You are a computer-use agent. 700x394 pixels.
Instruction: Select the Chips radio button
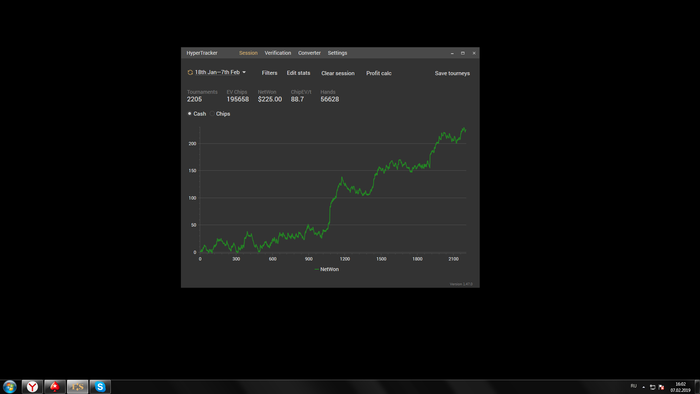tap(212, 114)
